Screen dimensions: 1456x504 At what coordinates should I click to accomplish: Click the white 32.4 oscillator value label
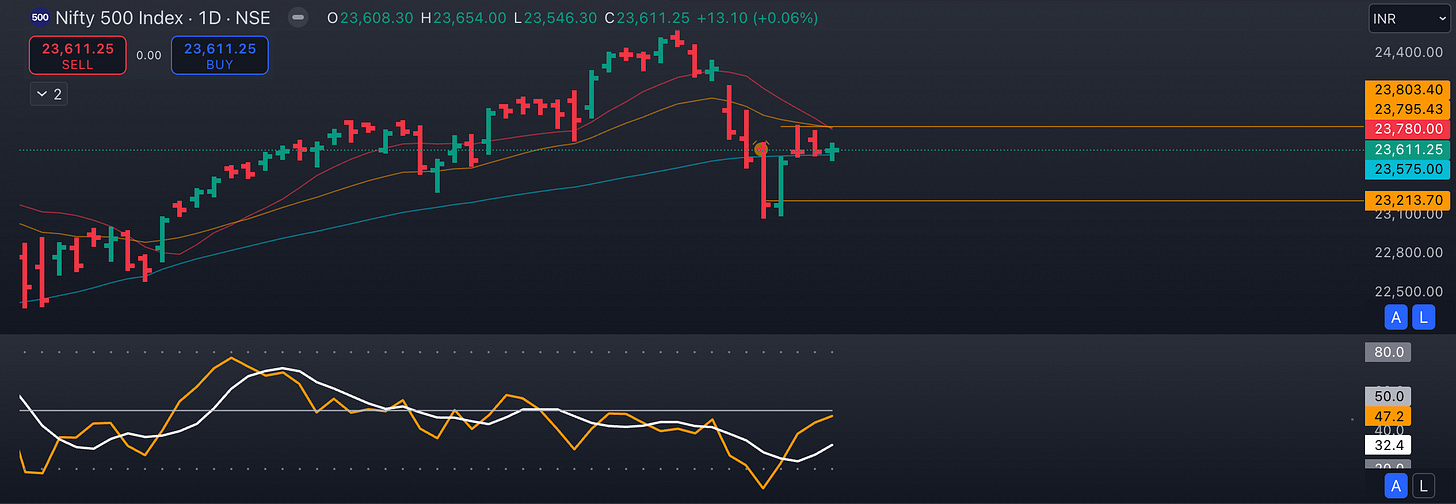[x=1387, y=444]
